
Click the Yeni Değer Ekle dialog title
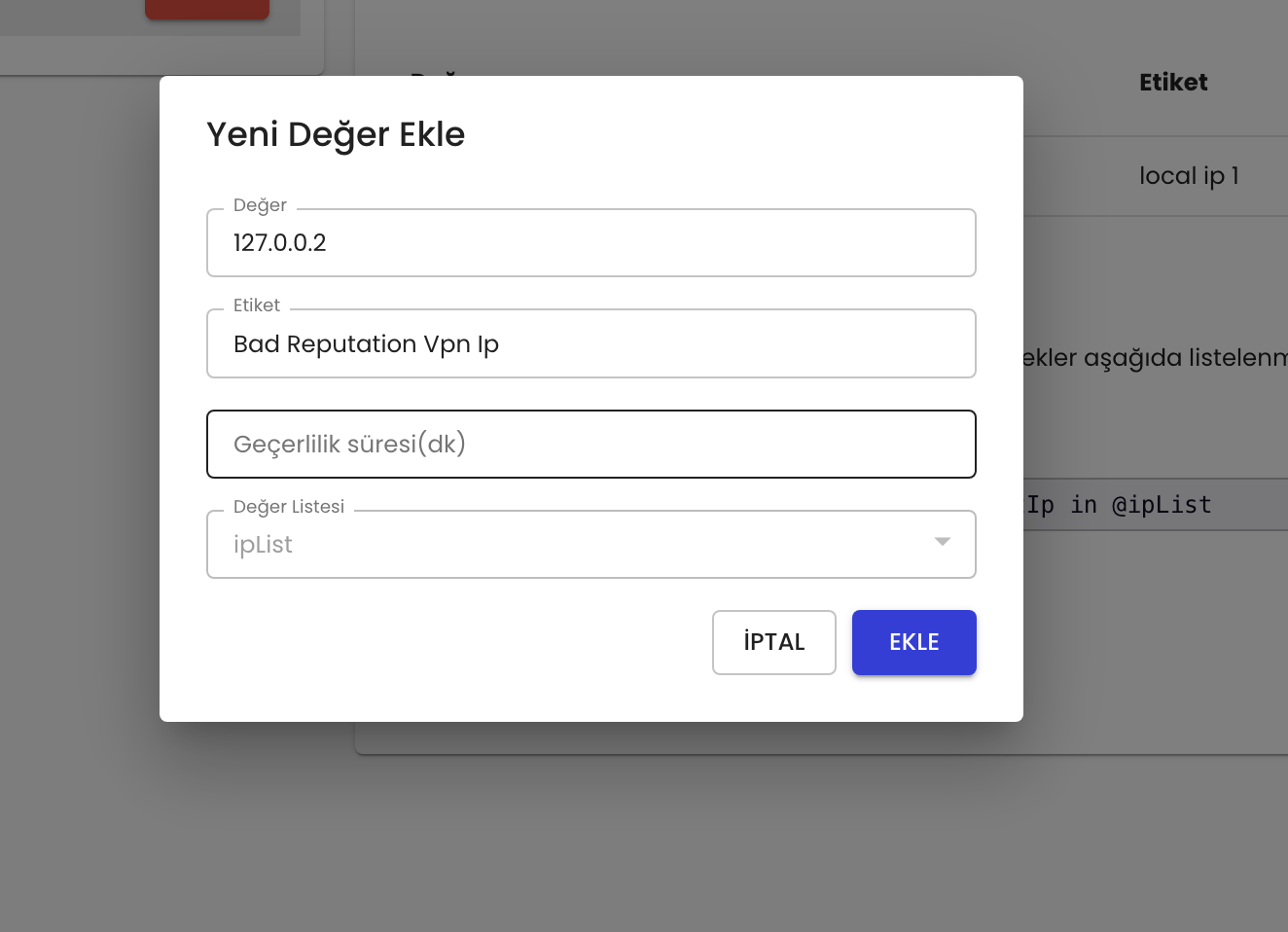point(336,134)
